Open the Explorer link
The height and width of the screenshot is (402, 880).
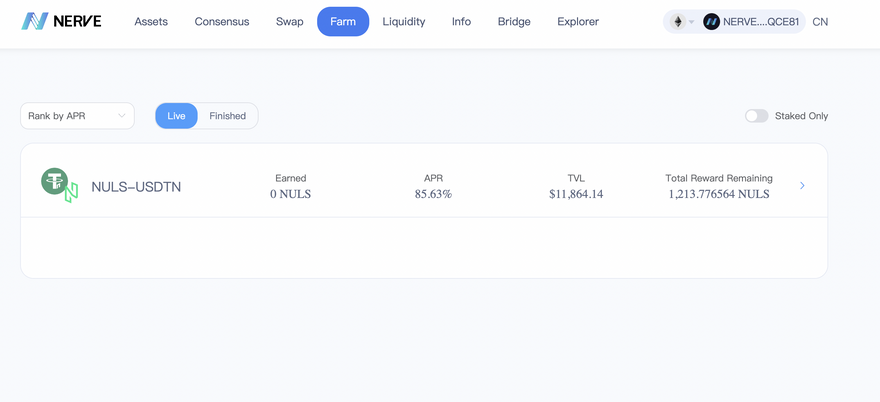578,22
